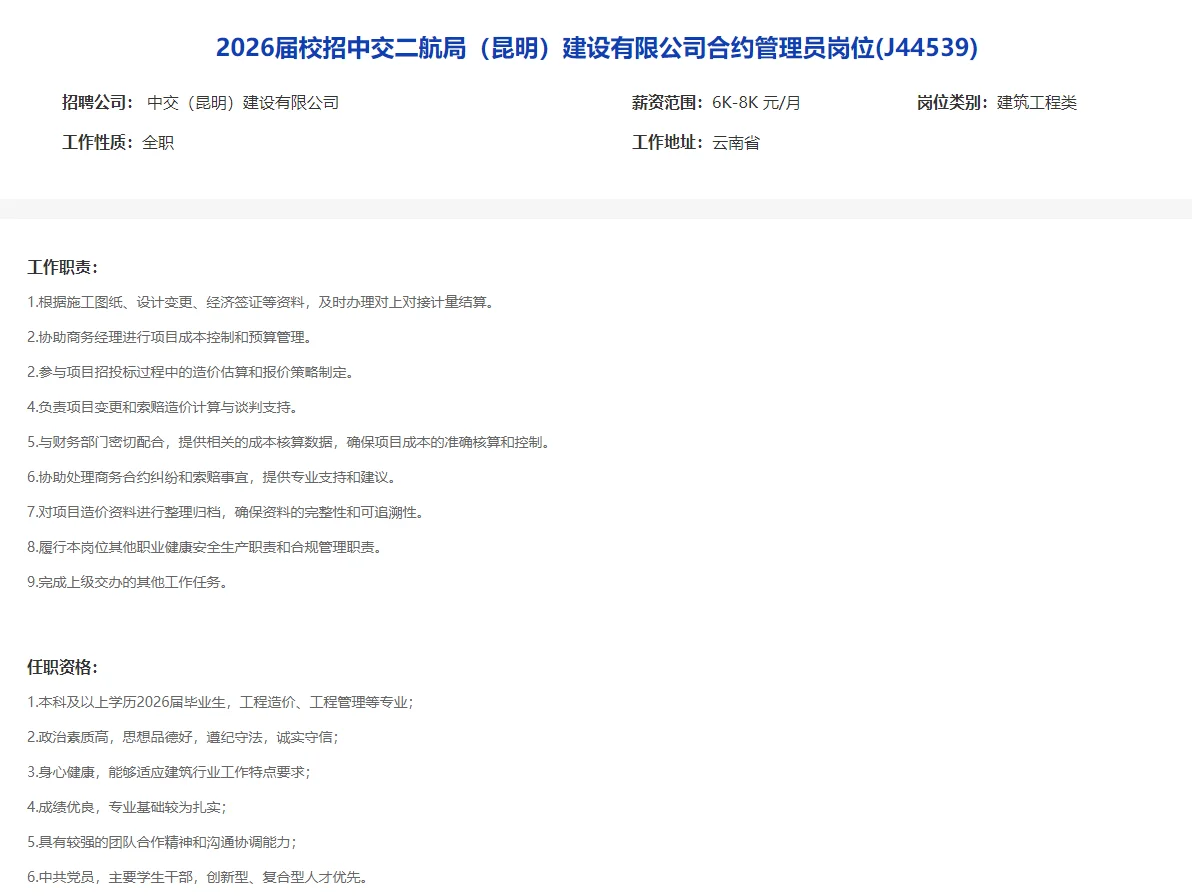Click the job category value 建筑工程类
Screen dimensions: 1192x896
[x=1037, y=103]
